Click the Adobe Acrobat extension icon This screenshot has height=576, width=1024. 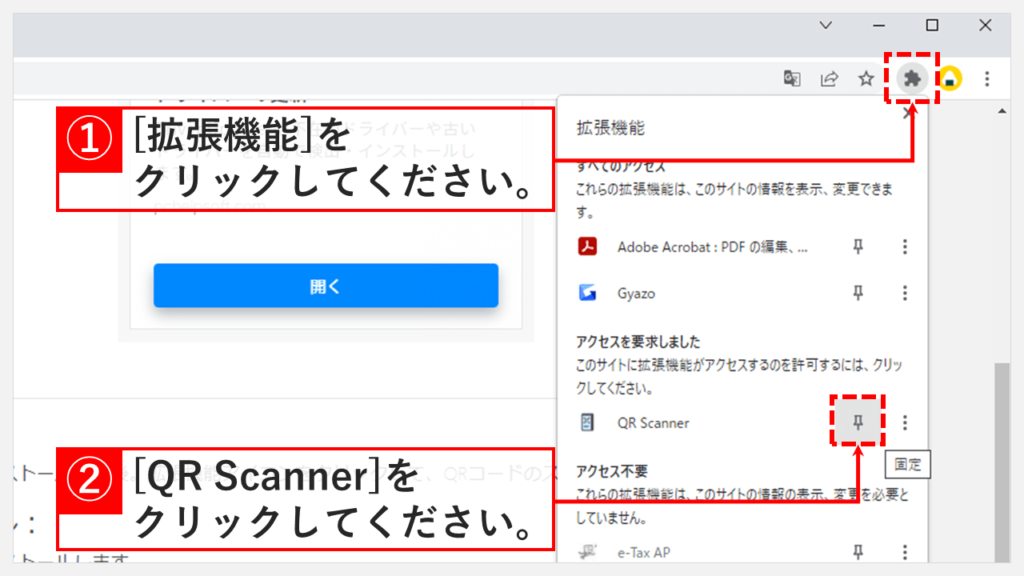coord(588,247)
